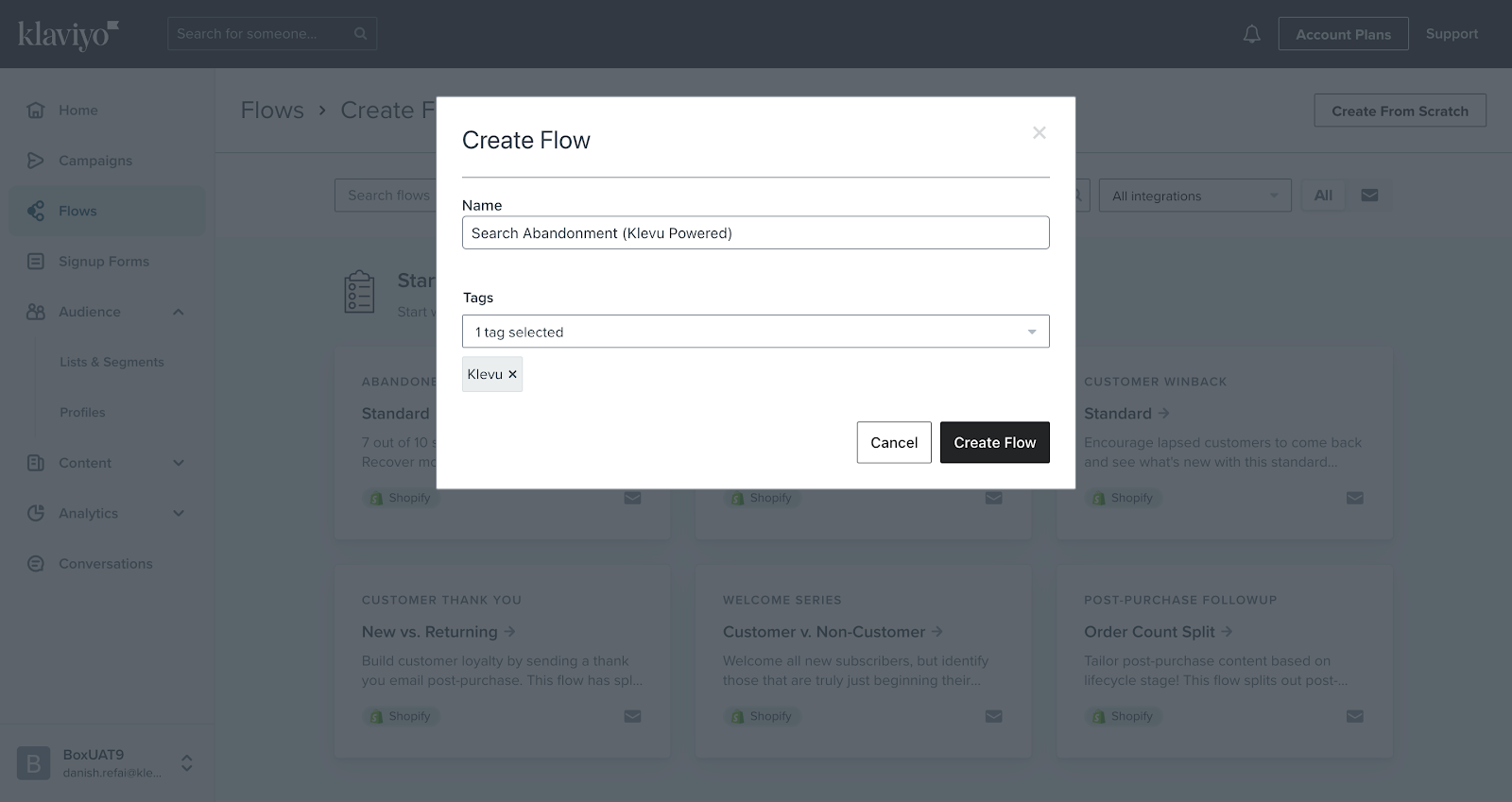1512x802 pixels.
Task: Click the Home sidebar icon
Action: tap(36, 110)
